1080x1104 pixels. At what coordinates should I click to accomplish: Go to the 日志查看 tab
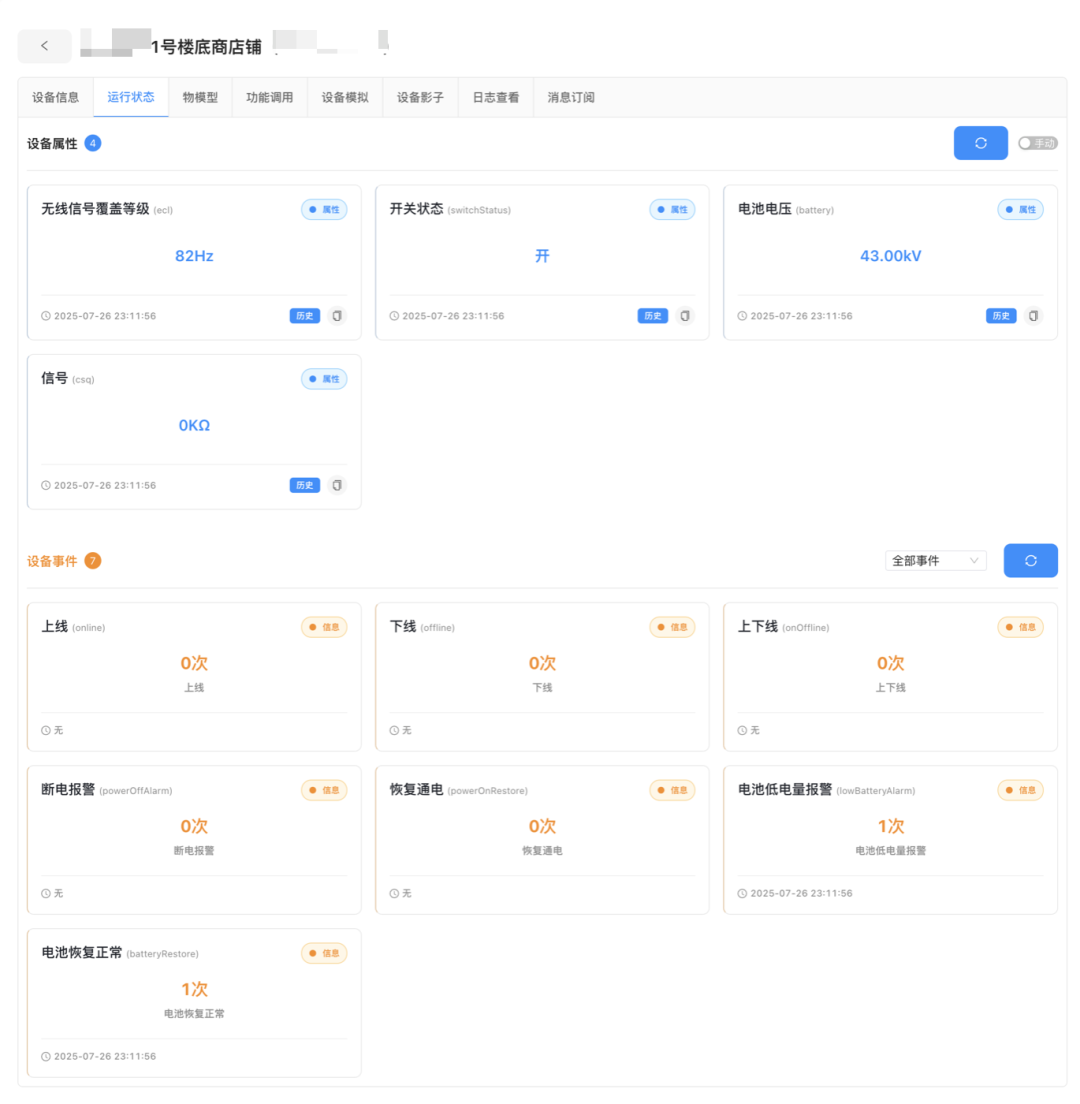point(496,97)
